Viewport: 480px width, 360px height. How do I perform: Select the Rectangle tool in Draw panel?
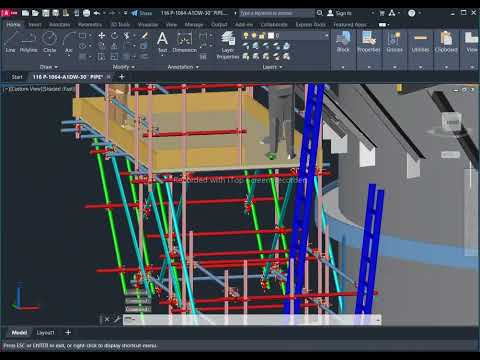tap(83, 35)
